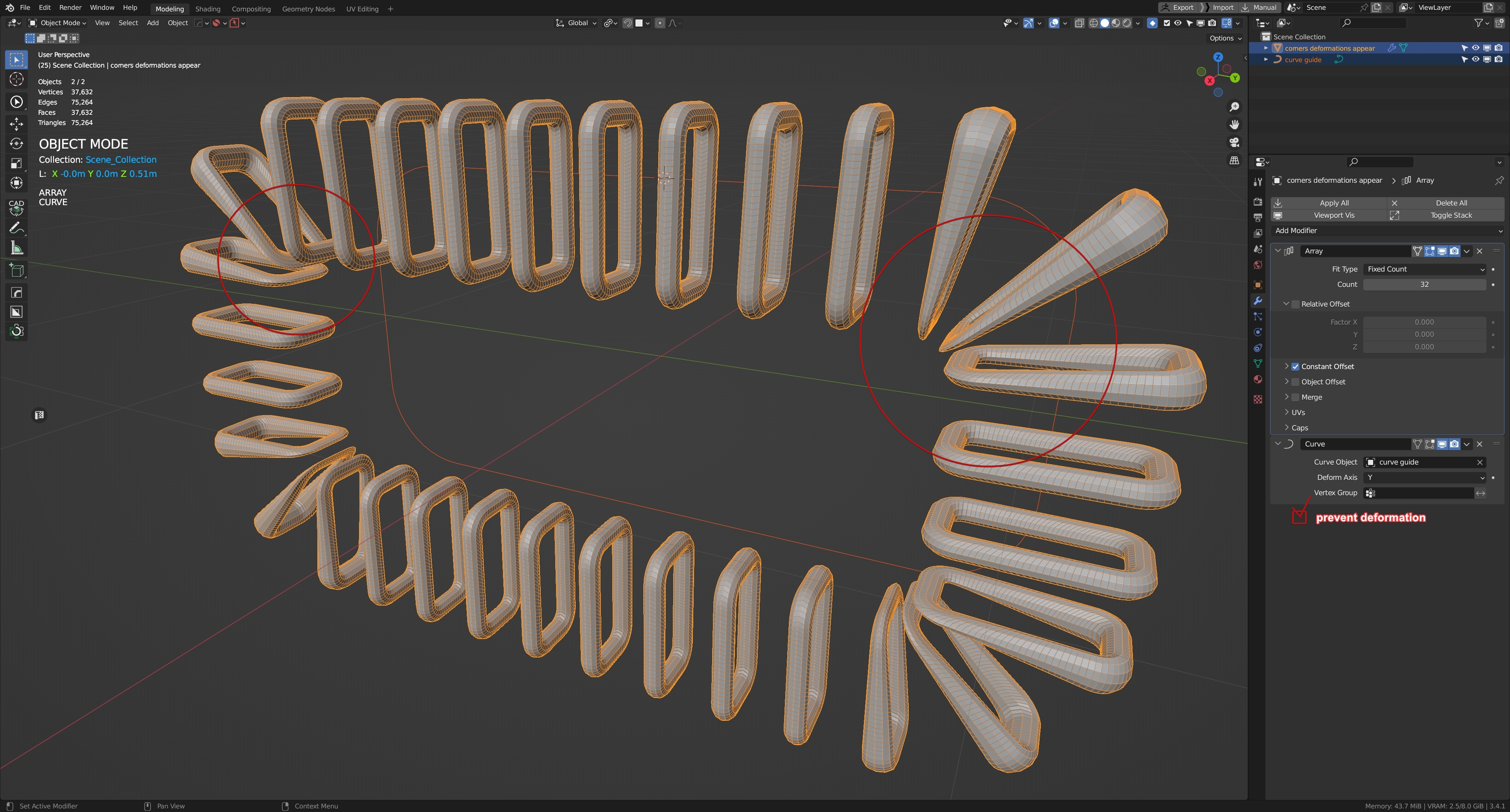The image size is (1510, 812).
Task: Click the Count value slider field
Action: click(x=1424, y=285)
